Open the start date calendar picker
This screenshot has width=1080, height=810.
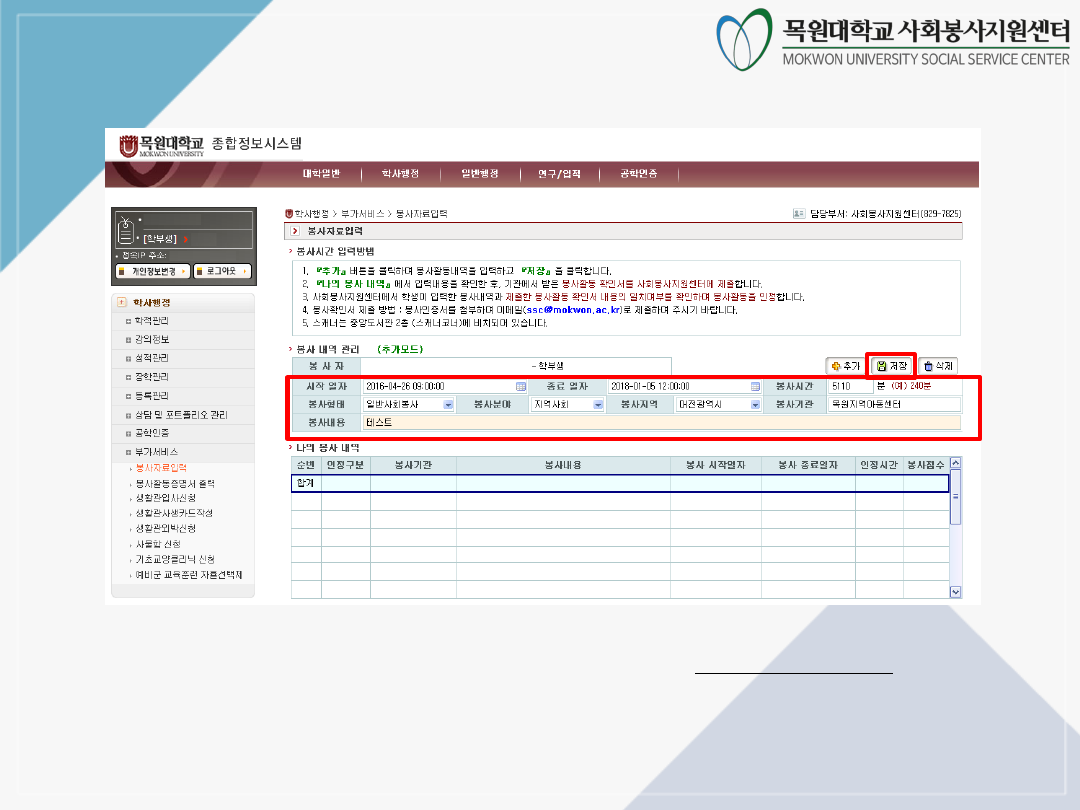point(521,386)
